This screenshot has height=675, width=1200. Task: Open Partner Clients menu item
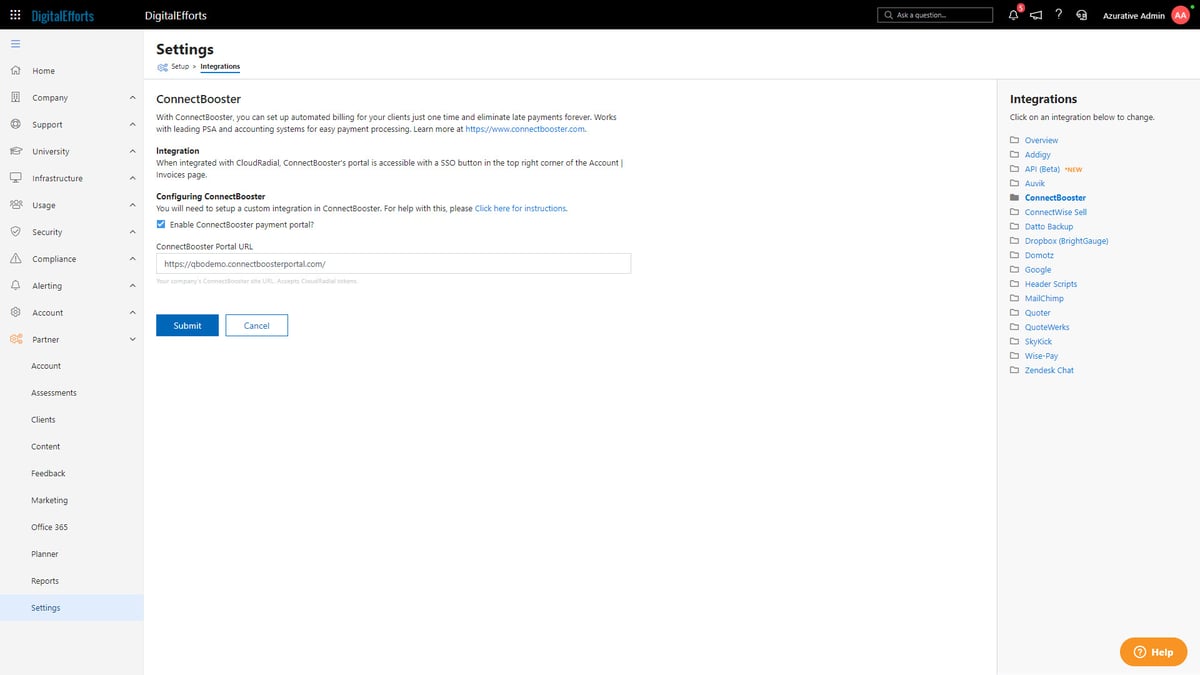[43, 420]
